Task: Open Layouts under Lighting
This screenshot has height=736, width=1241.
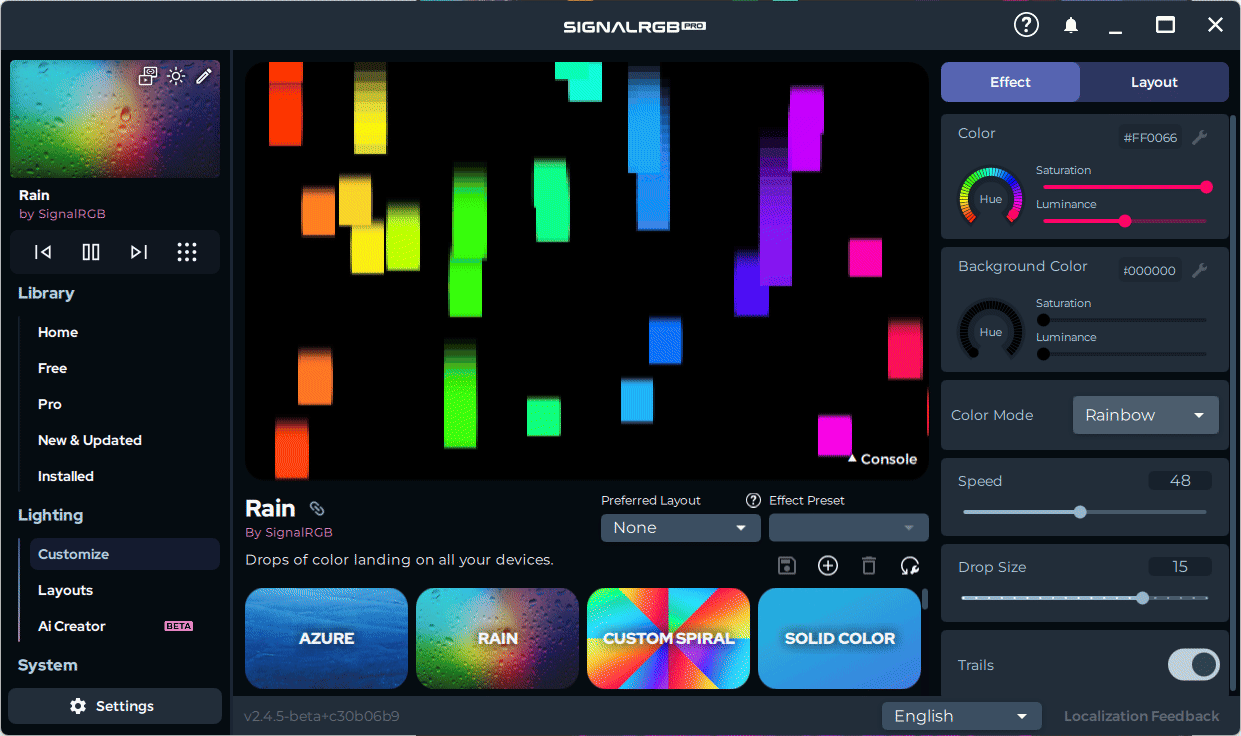Action: point(66,590)
